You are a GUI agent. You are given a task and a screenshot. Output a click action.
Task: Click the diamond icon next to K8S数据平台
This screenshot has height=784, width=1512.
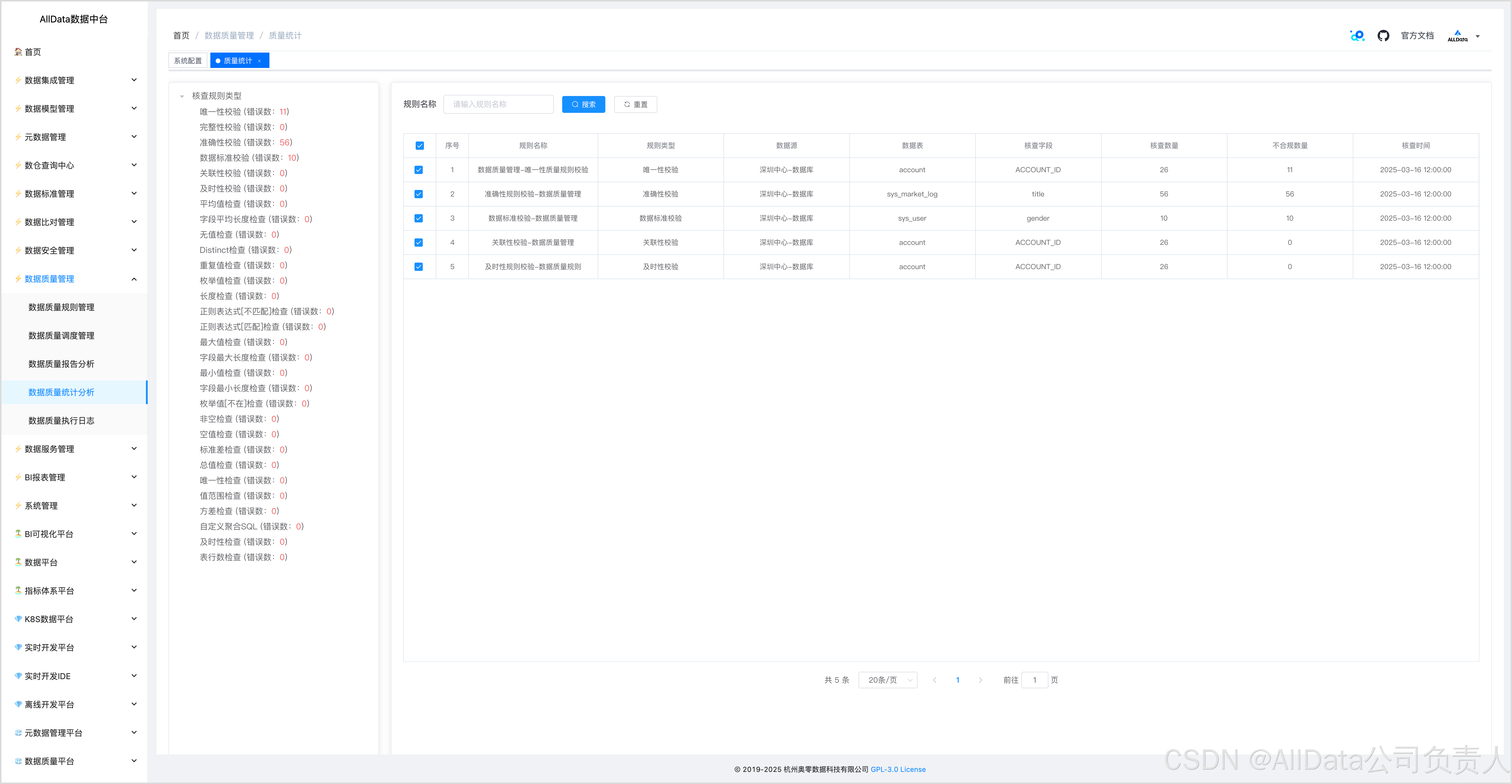tap(18, 619)
